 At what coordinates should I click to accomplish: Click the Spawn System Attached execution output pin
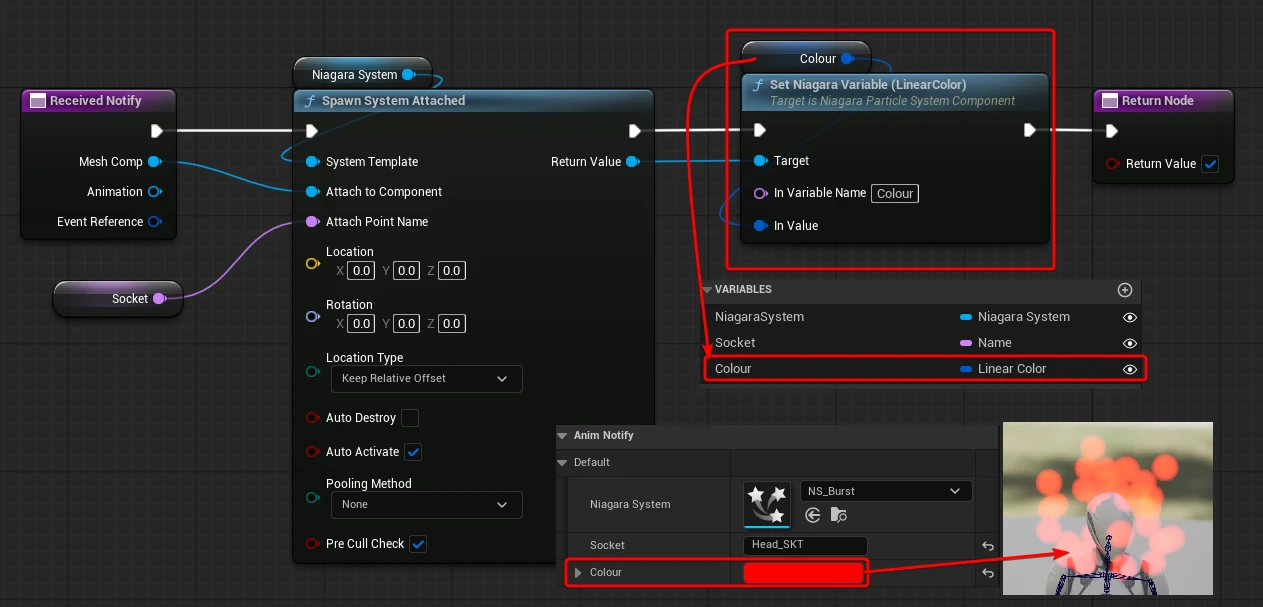(x=635, y=131)
